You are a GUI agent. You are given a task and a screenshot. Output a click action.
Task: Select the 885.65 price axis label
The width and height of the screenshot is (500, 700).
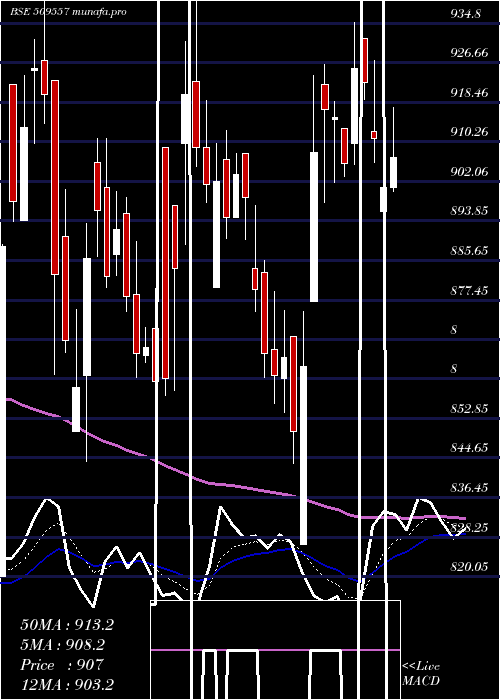click(469, 250)
